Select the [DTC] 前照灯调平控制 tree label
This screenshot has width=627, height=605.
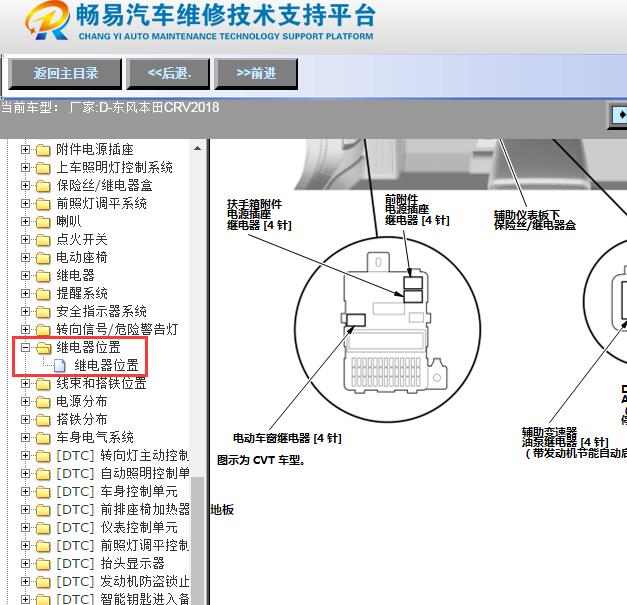click(x=123, y=545)
